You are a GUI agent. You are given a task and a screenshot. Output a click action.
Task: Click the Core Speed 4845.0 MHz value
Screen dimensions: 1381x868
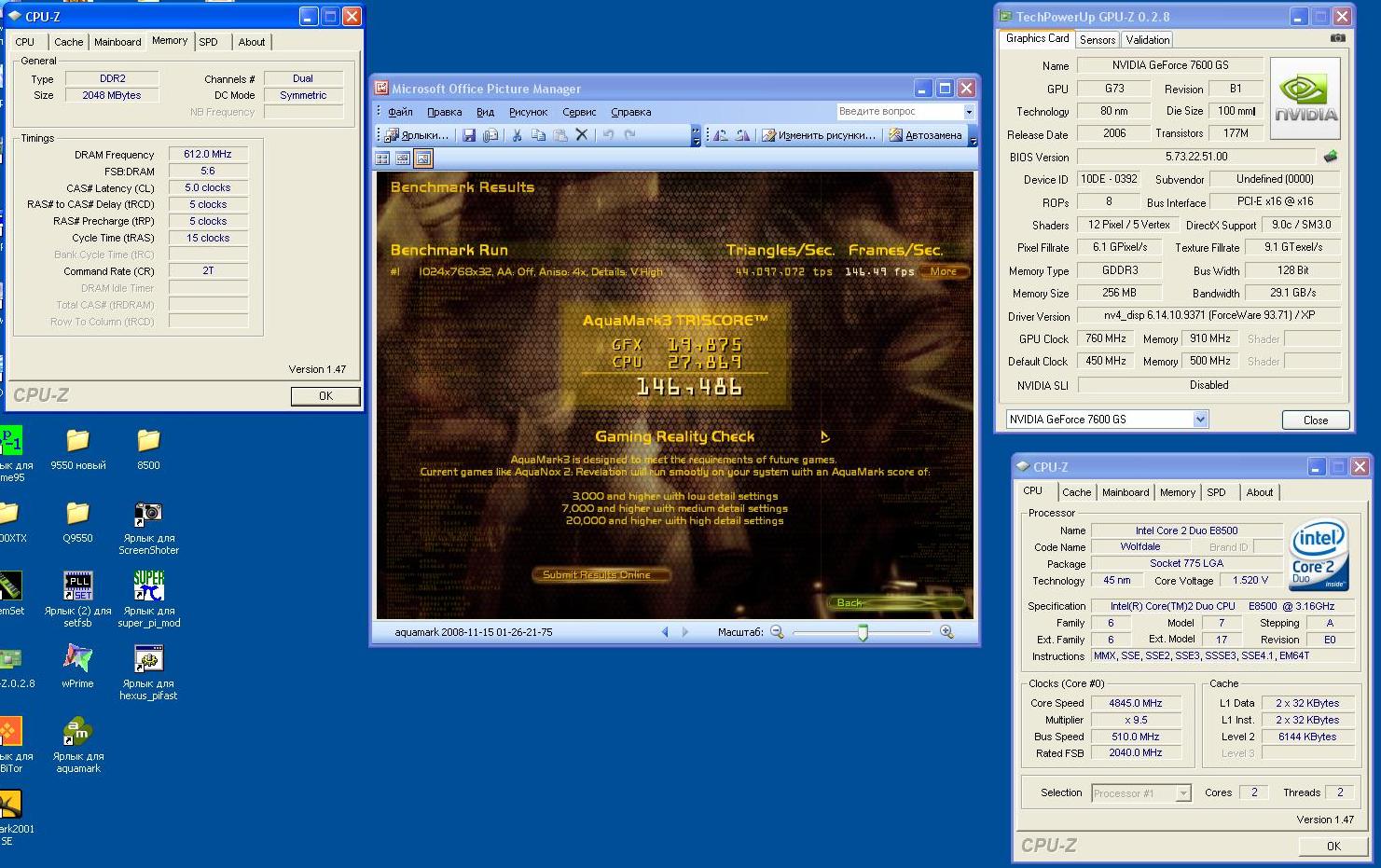pos(1136,703)
